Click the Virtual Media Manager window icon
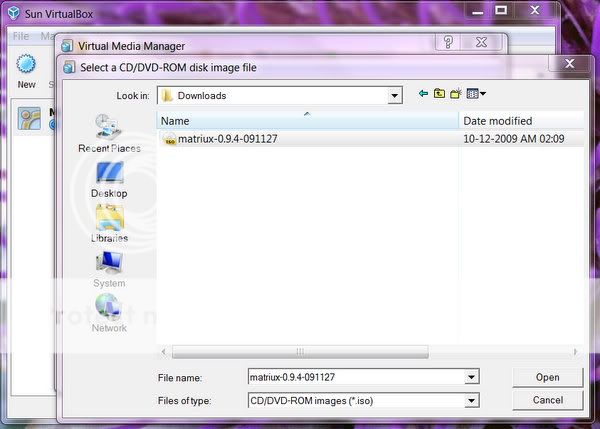This screenshot has width=600, height=429. tap(67, 46)
